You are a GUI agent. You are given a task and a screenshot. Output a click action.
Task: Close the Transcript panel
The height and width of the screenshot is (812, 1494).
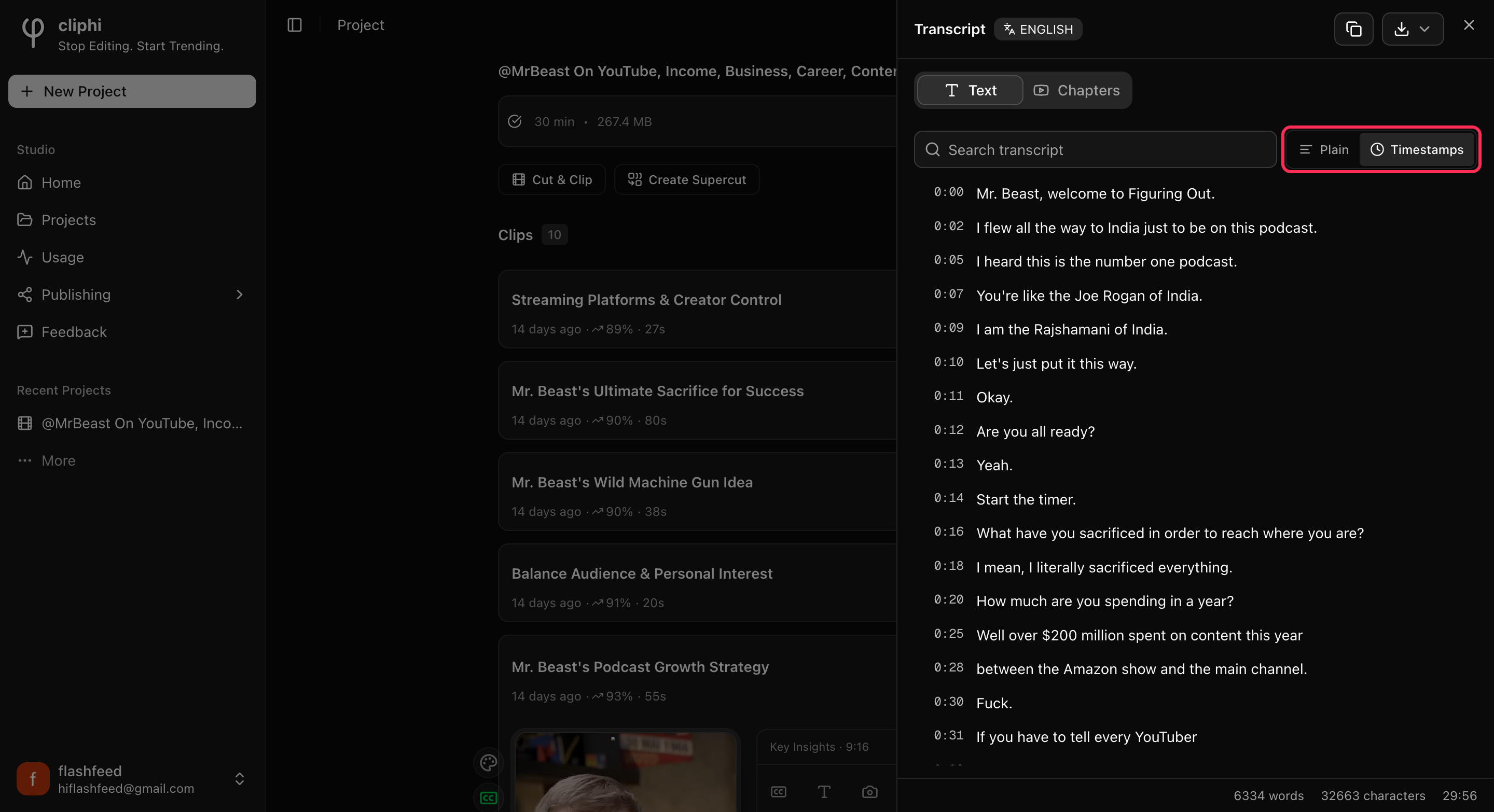[1469, 25]
